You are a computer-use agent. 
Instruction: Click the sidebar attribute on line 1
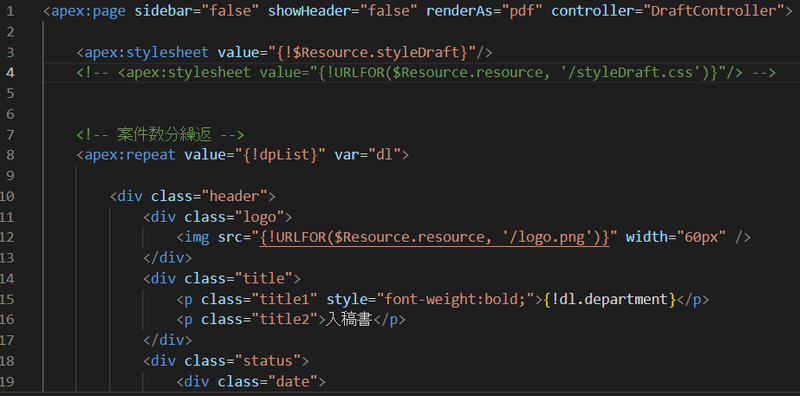[163, 11]
